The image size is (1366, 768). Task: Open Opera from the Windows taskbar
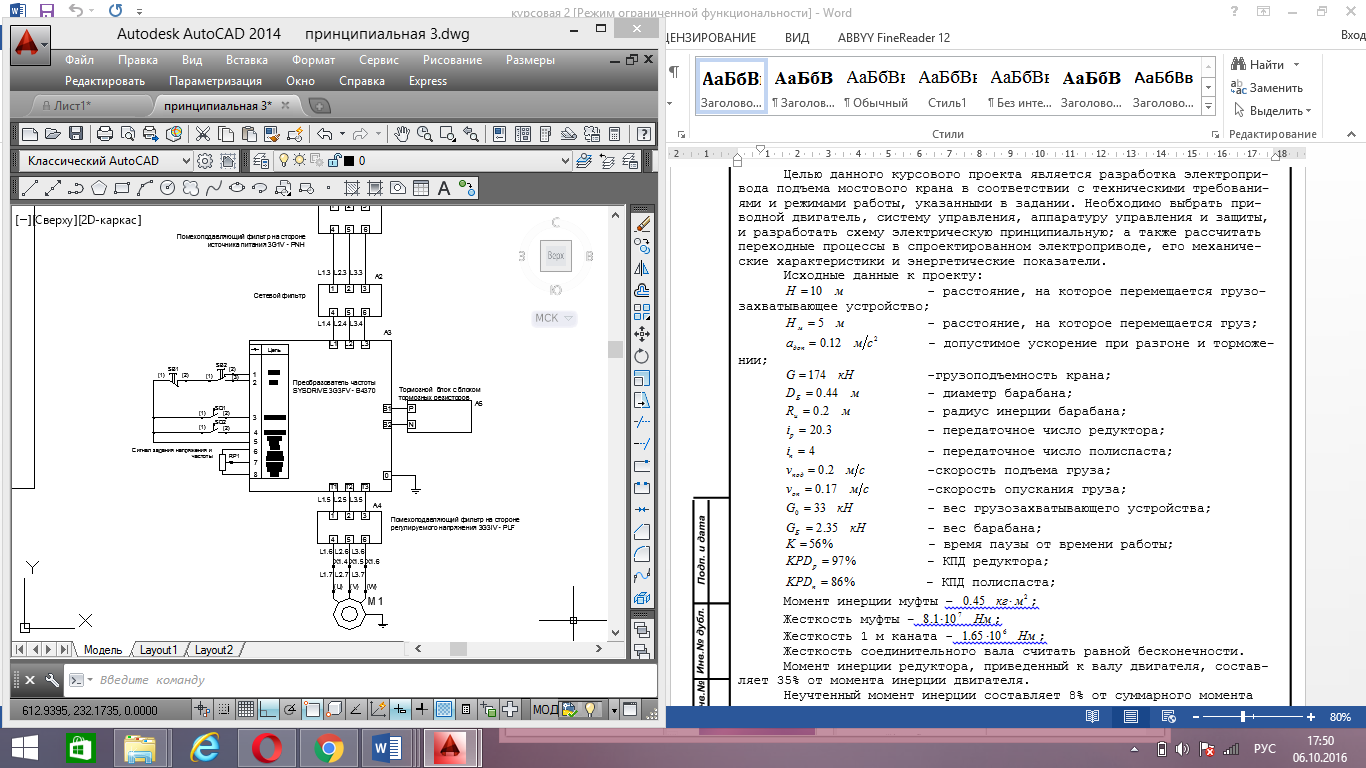266,748
